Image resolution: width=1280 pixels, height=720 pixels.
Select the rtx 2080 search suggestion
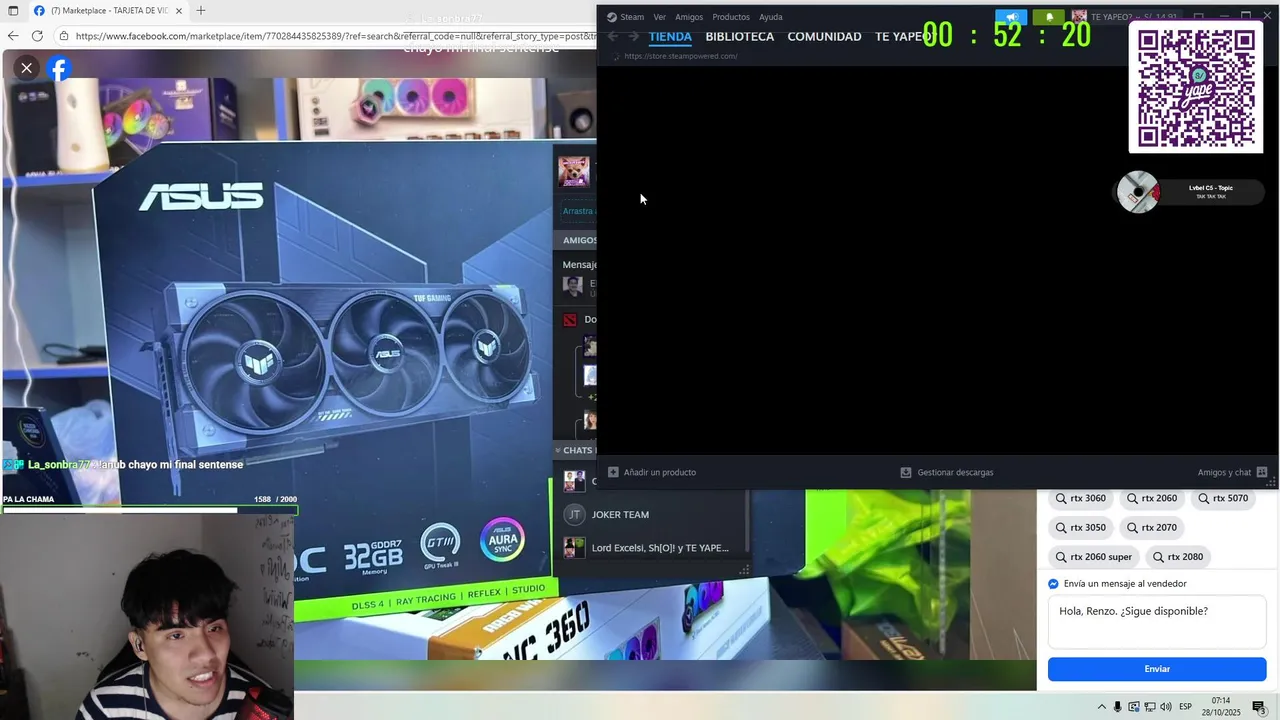[1178, 557]
